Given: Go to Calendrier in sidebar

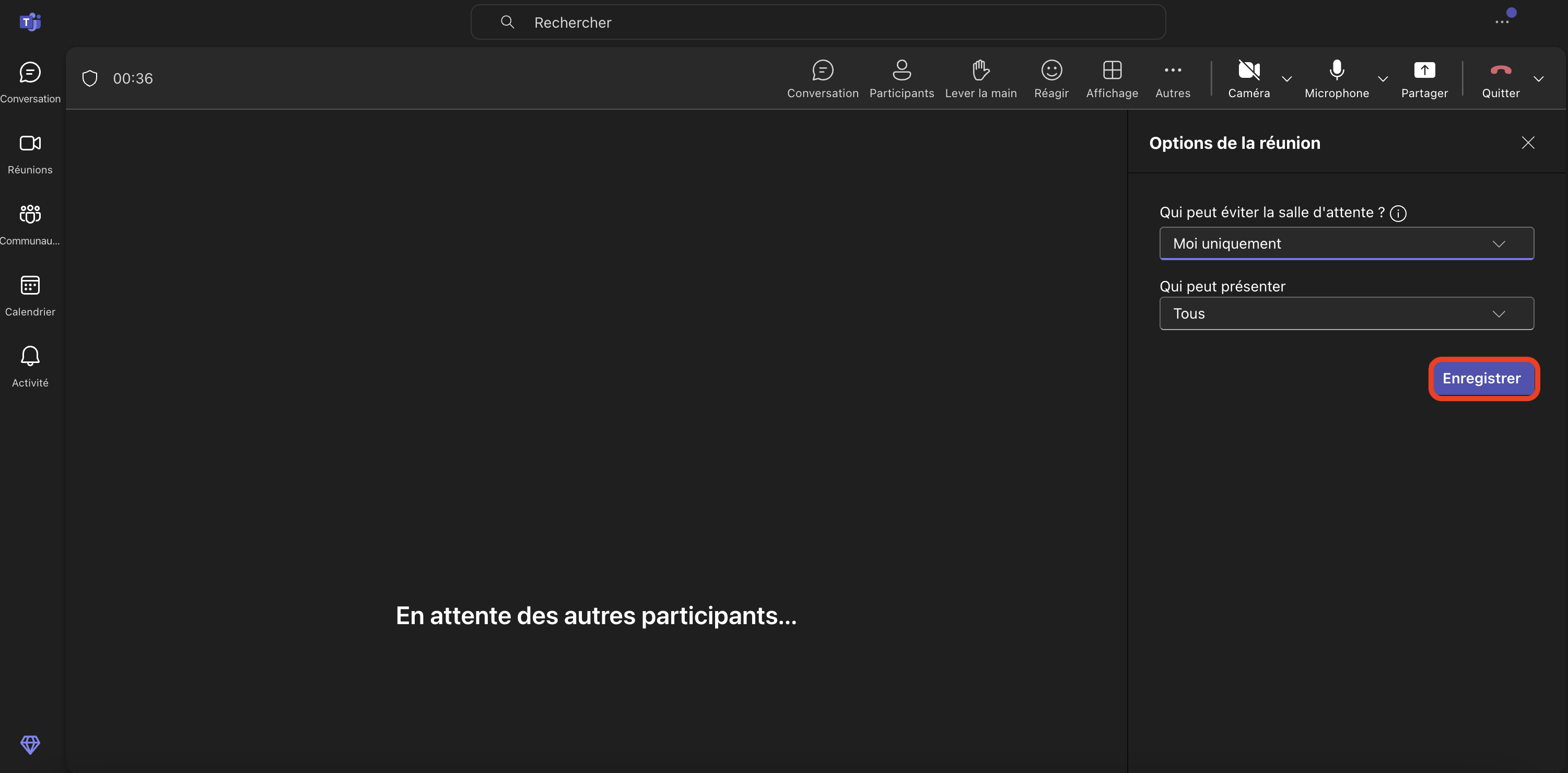Looking at the screenshot, I should tap(30, 295).
